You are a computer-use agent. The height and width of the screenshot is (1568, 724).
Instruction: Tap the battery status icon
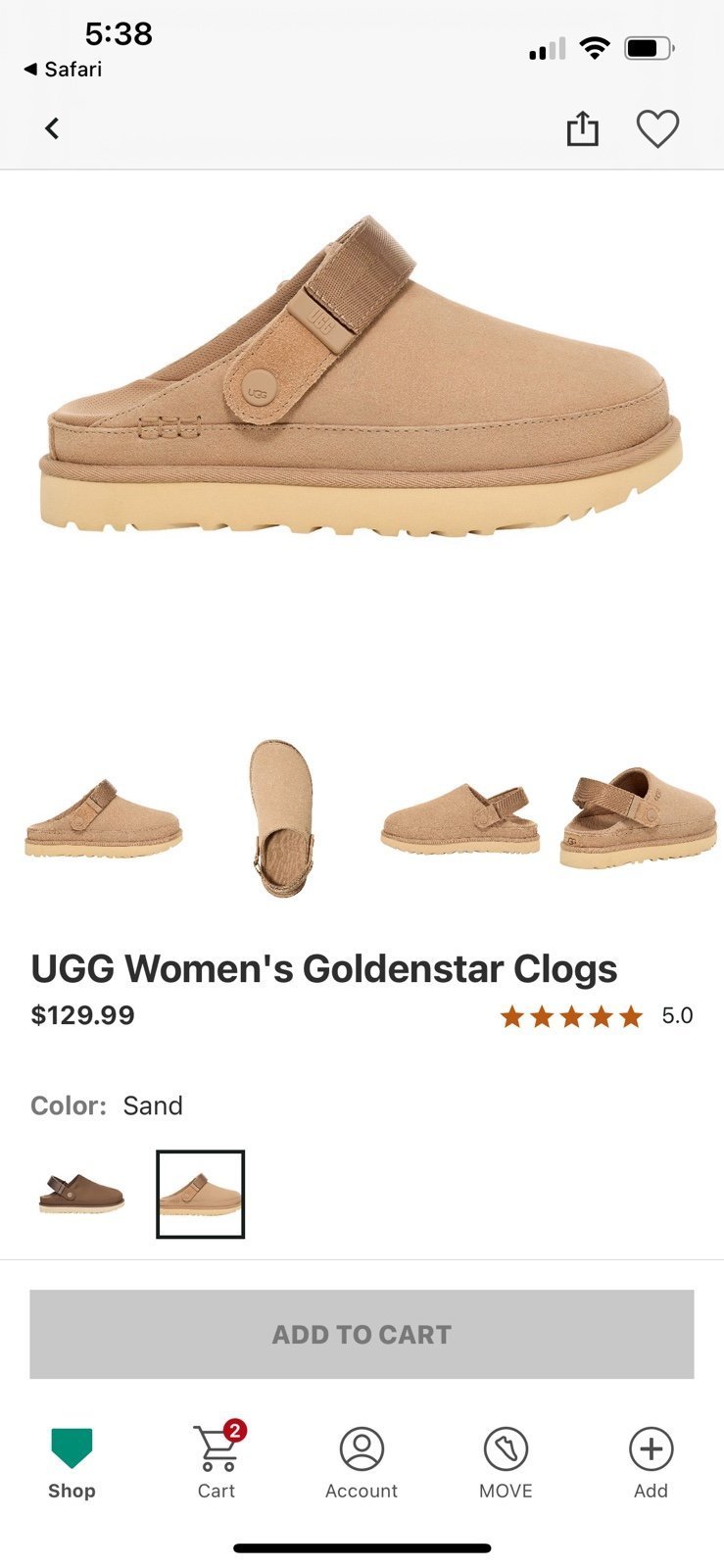(650, 48)
